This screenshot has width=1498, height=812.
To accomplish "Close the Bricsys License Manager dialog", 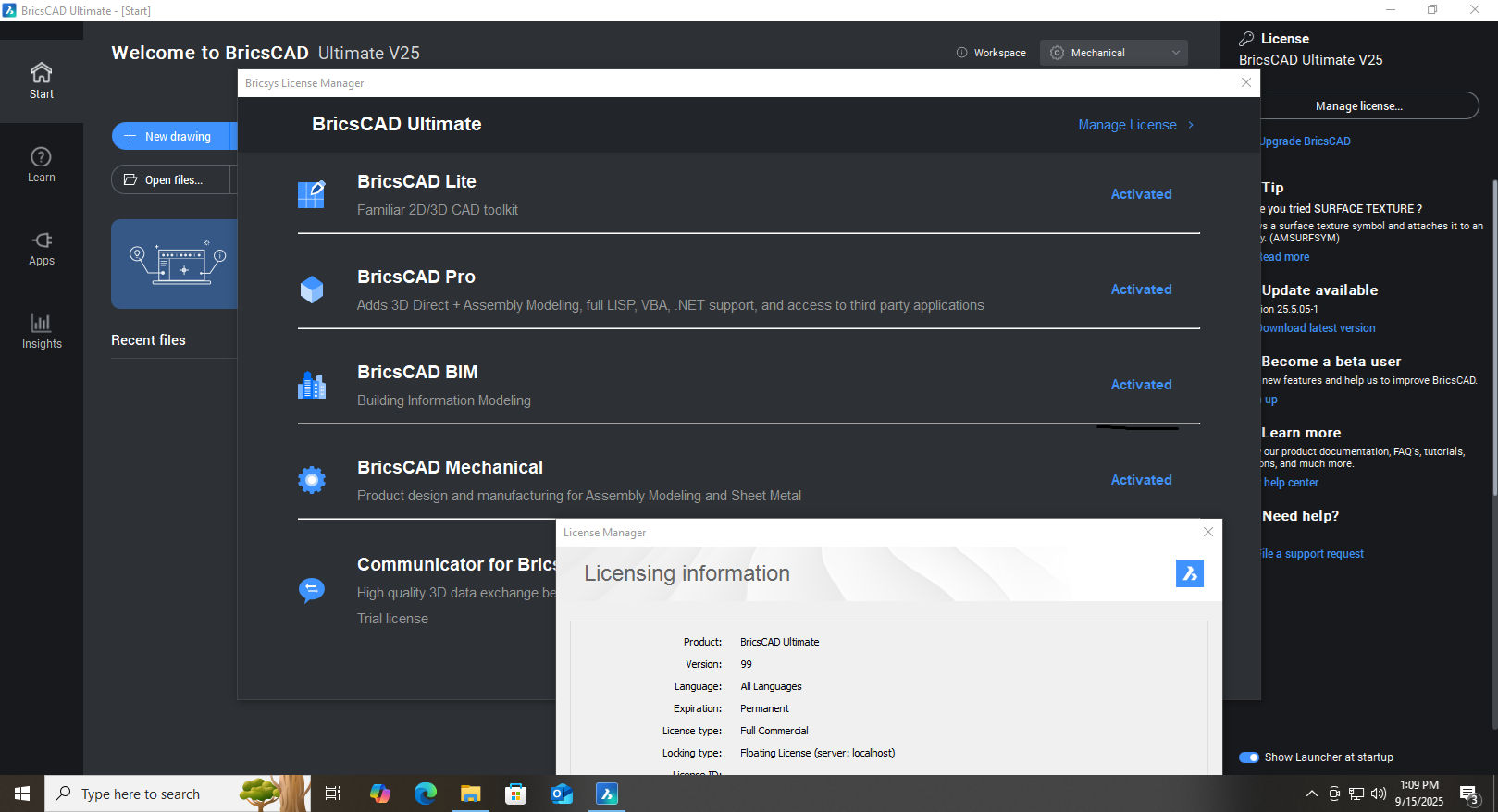I will click(x=1246, y=82).
